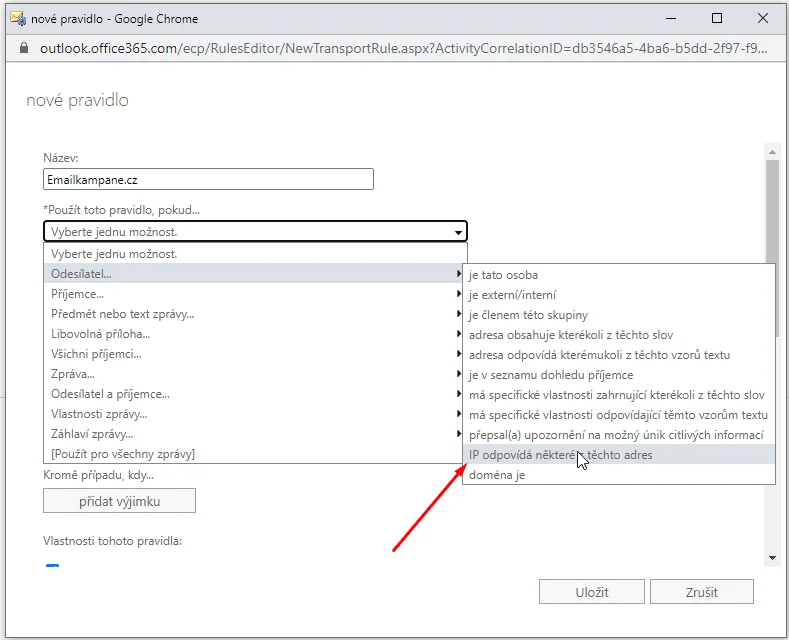Pick '[Použít pro všechny zprávy]' option
This screenshot has width=789, height=641.
(254, 454)
